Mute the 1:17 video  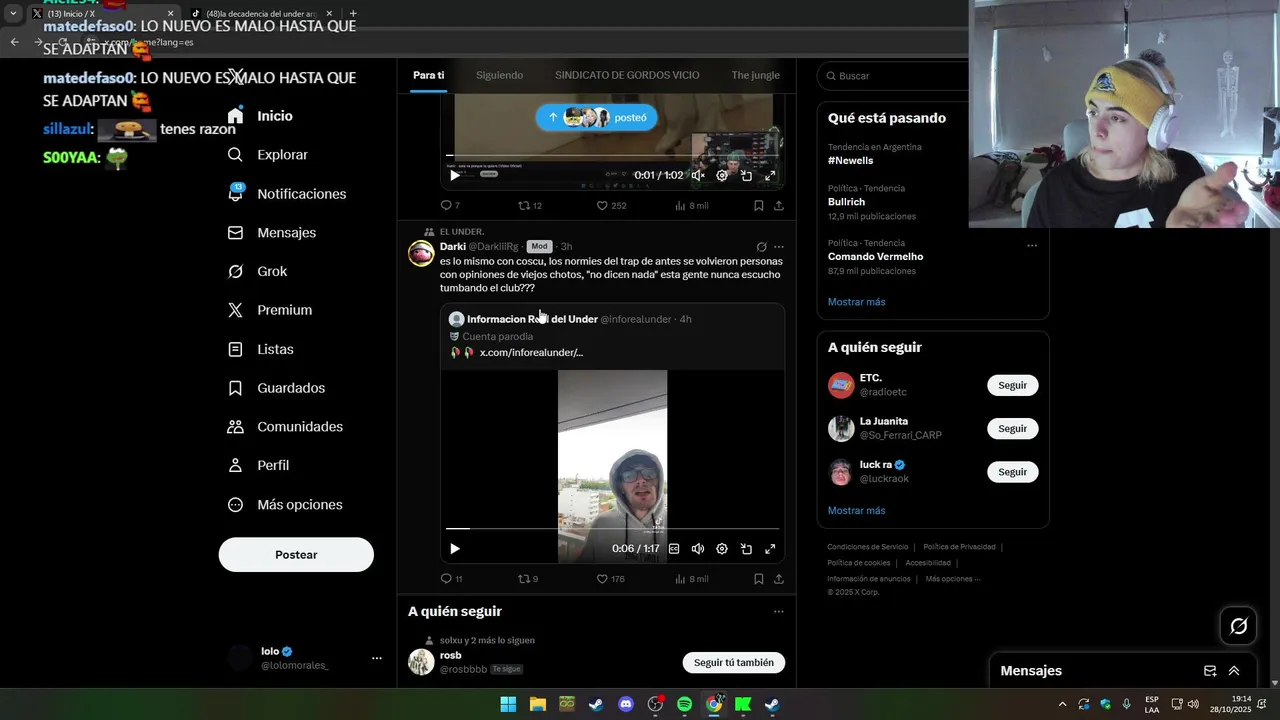tap(698, 548)
